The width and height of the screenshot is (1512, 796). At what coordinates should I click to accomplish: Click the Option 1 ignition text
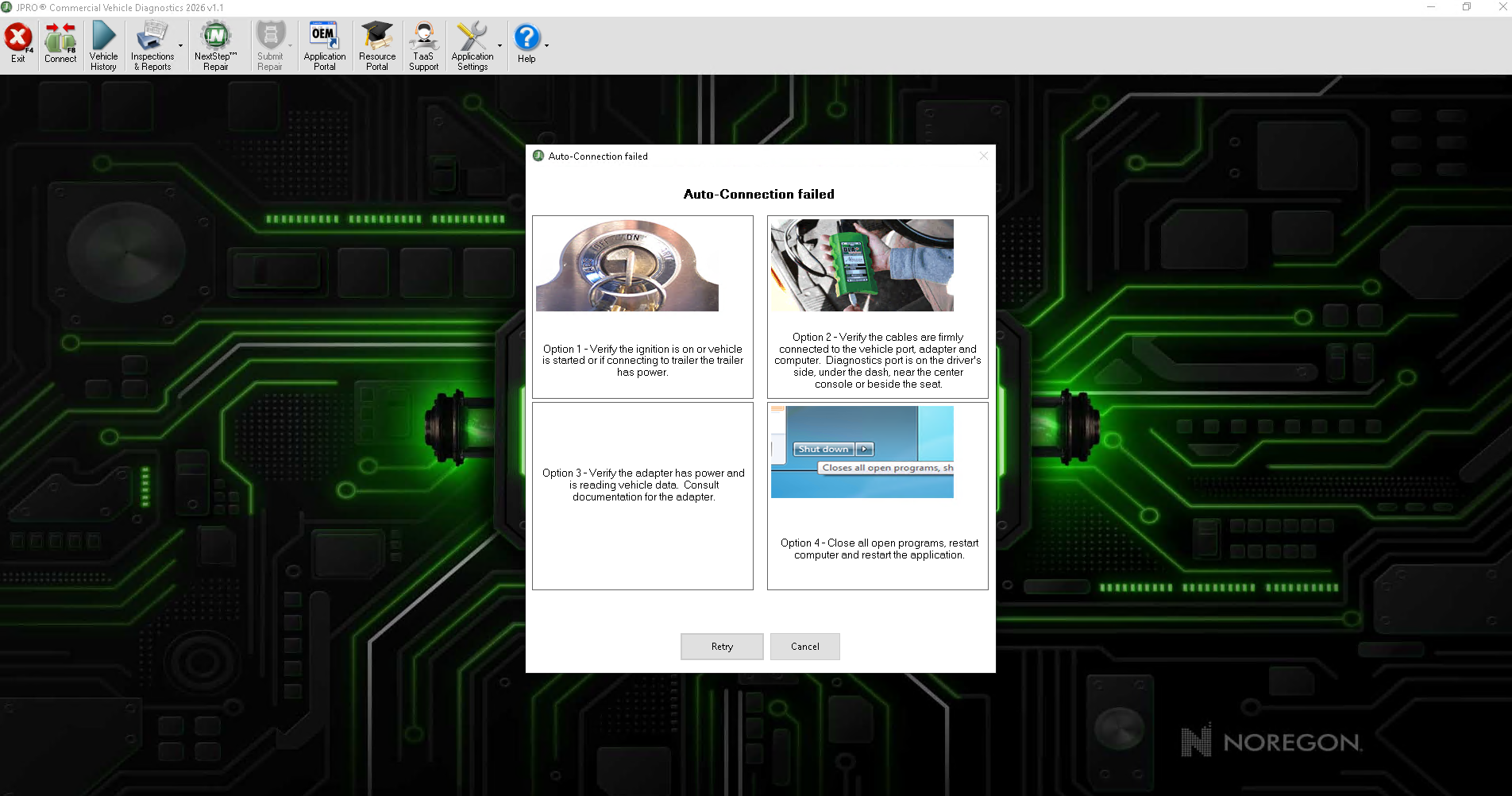click(x=642, y=361)
